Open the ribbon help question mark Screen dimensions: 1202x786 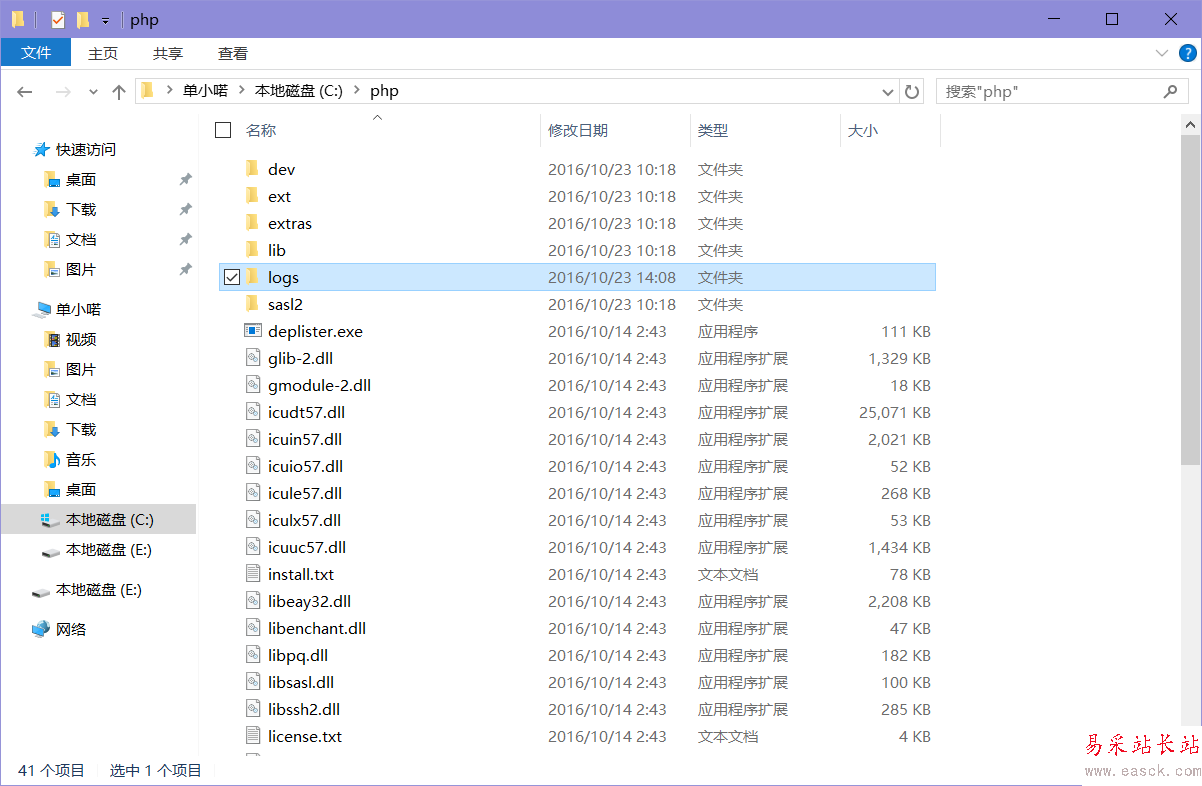pyautogui.click(x=1188, y=53)
